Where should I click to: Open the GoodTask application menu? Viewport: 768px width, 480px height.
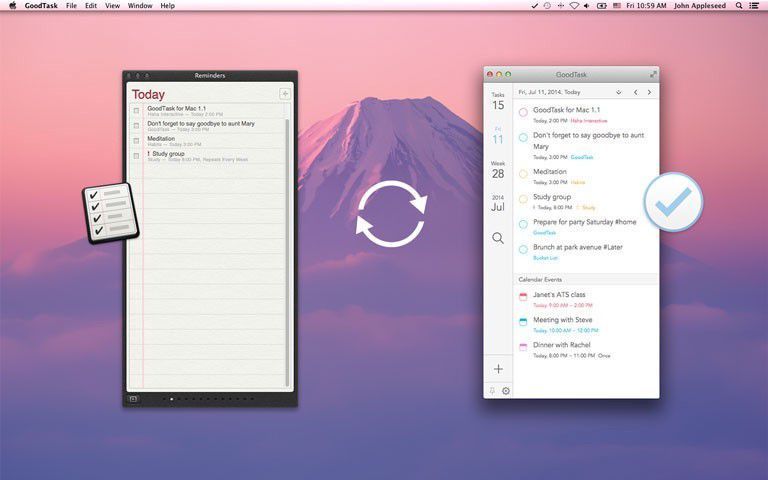click(41, 6)
